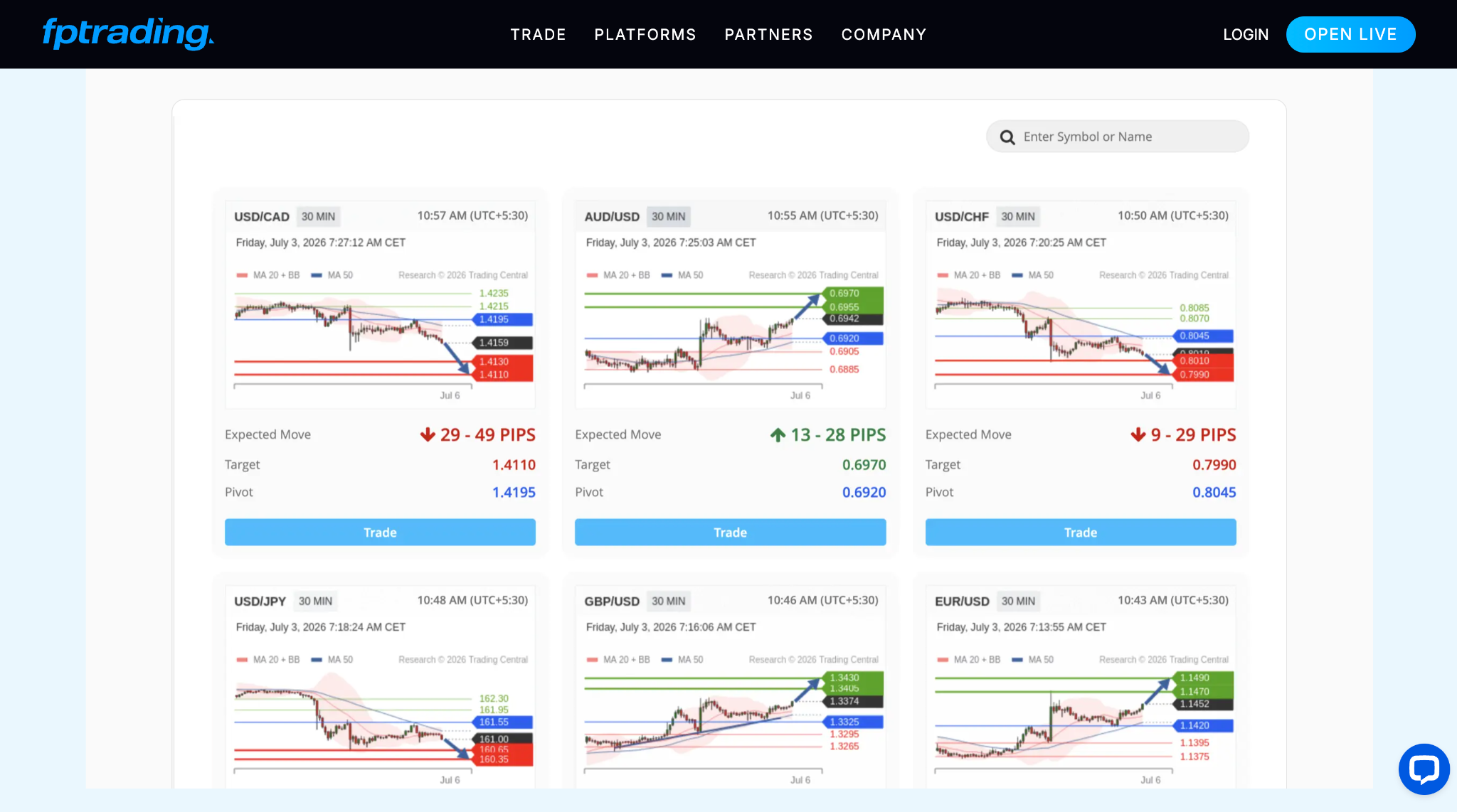Click pivot value 0.8045

pos(1214,492)
